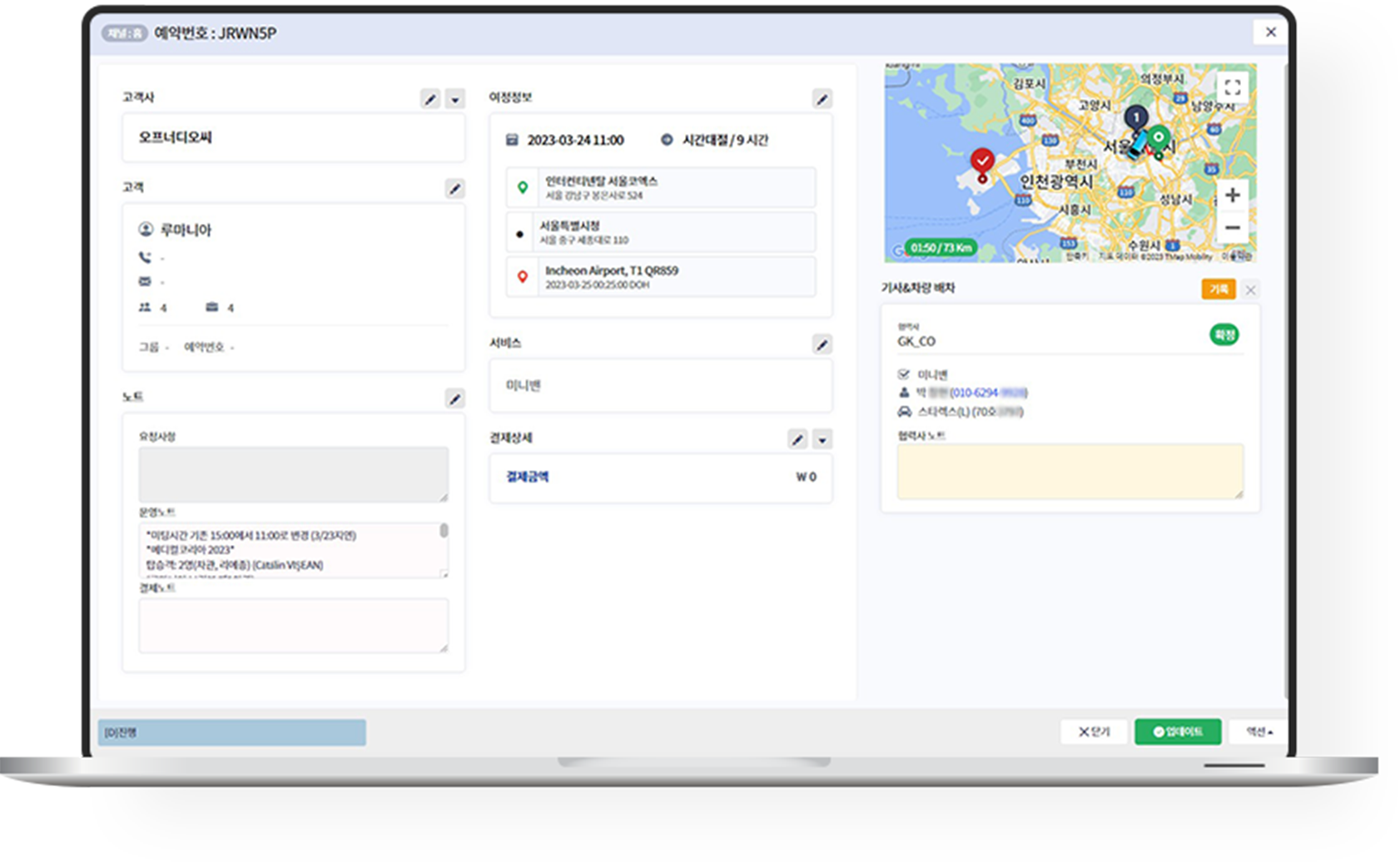
Task: Select the red checkmark airport pin on map
Action: 982,163
